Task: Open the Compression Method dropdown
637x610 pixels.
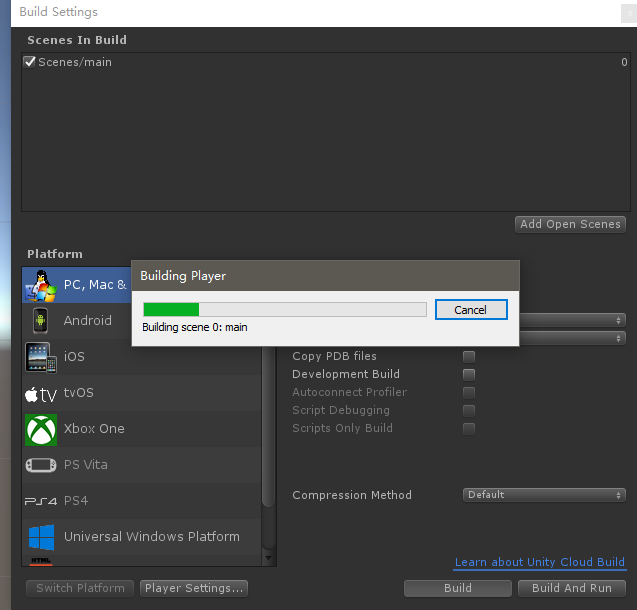Action: pyautogui.click(x=544, y=495)
